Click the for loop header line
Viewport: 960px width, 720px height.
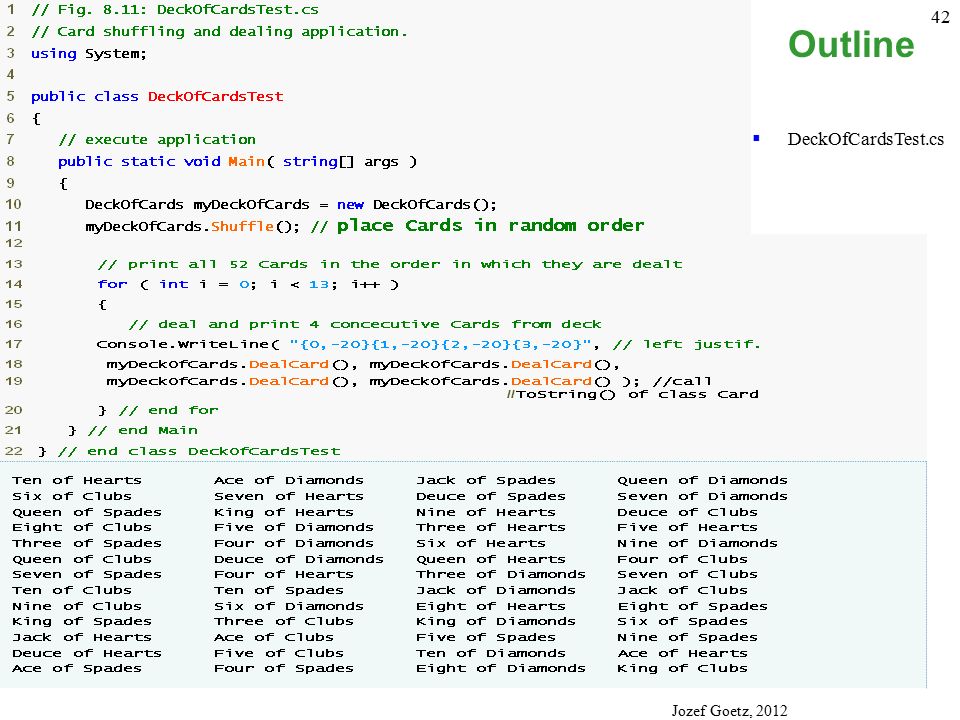point(248,285)
